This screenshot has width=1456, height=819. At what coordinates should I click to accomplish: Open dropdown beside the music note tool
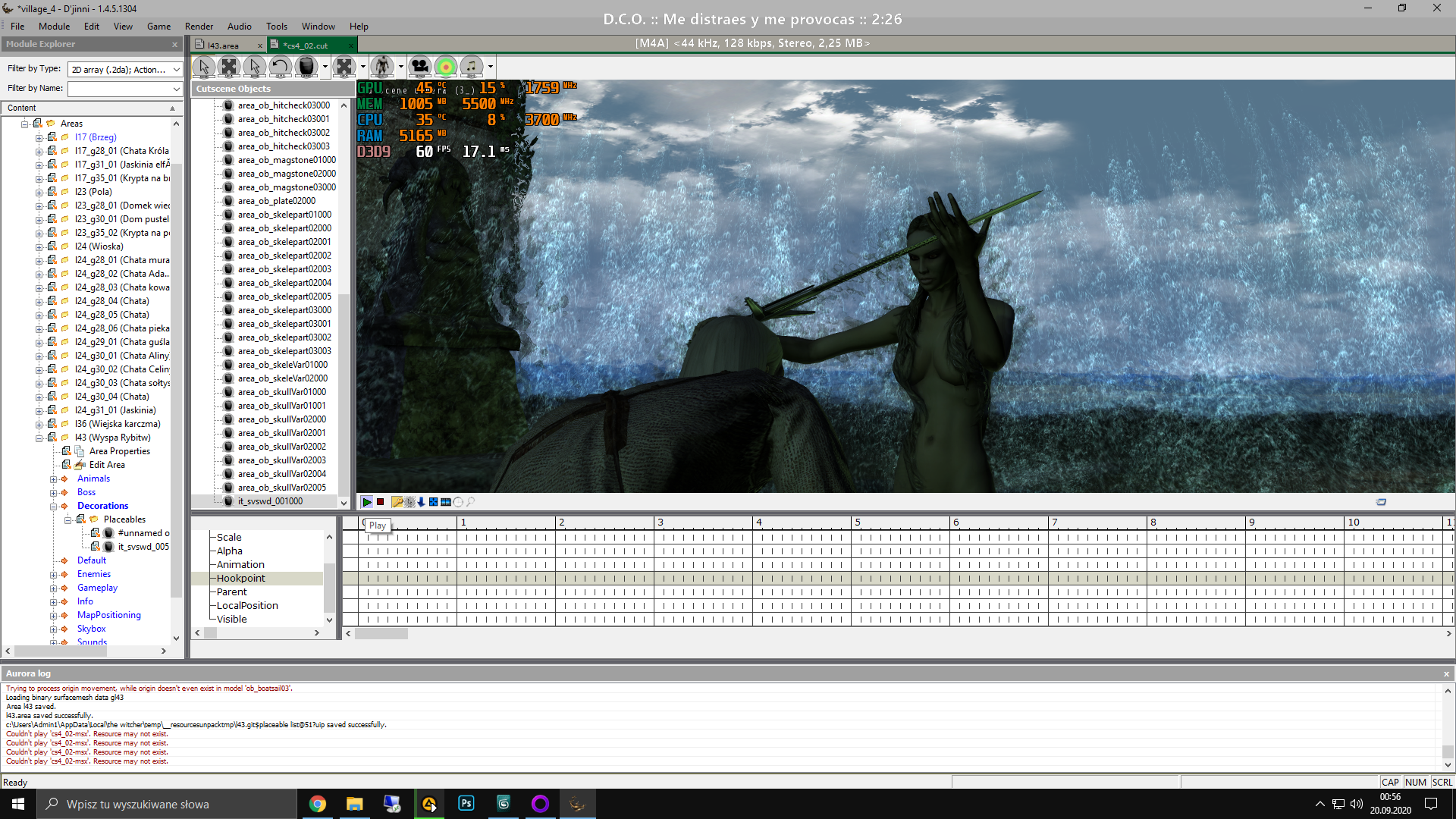tap(491, 67)
